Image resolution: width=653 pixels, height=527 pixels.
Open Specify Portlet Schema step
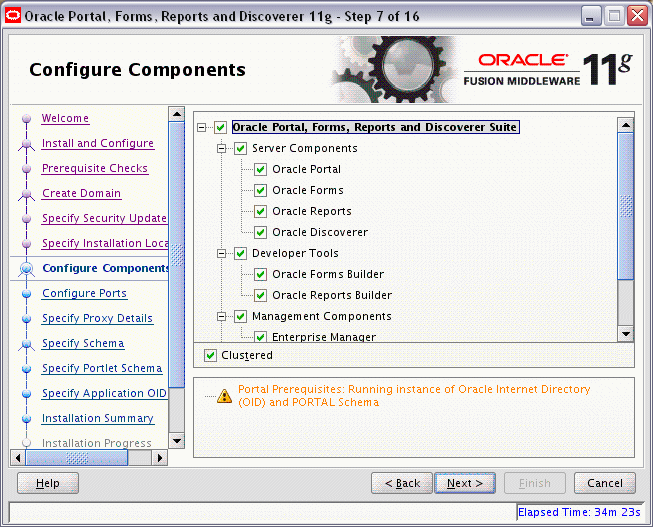click(102, 368)
